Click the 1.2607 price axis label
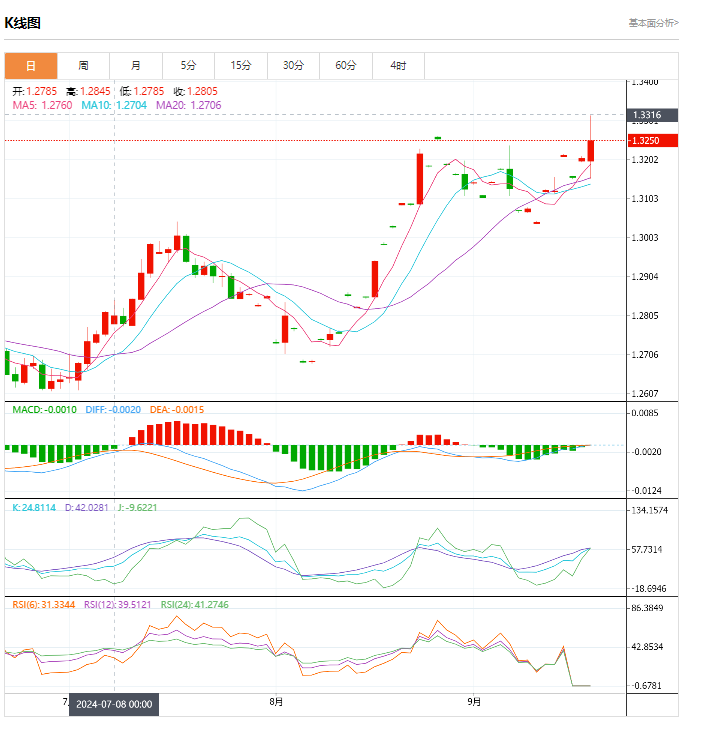 [x=645, y=394]
